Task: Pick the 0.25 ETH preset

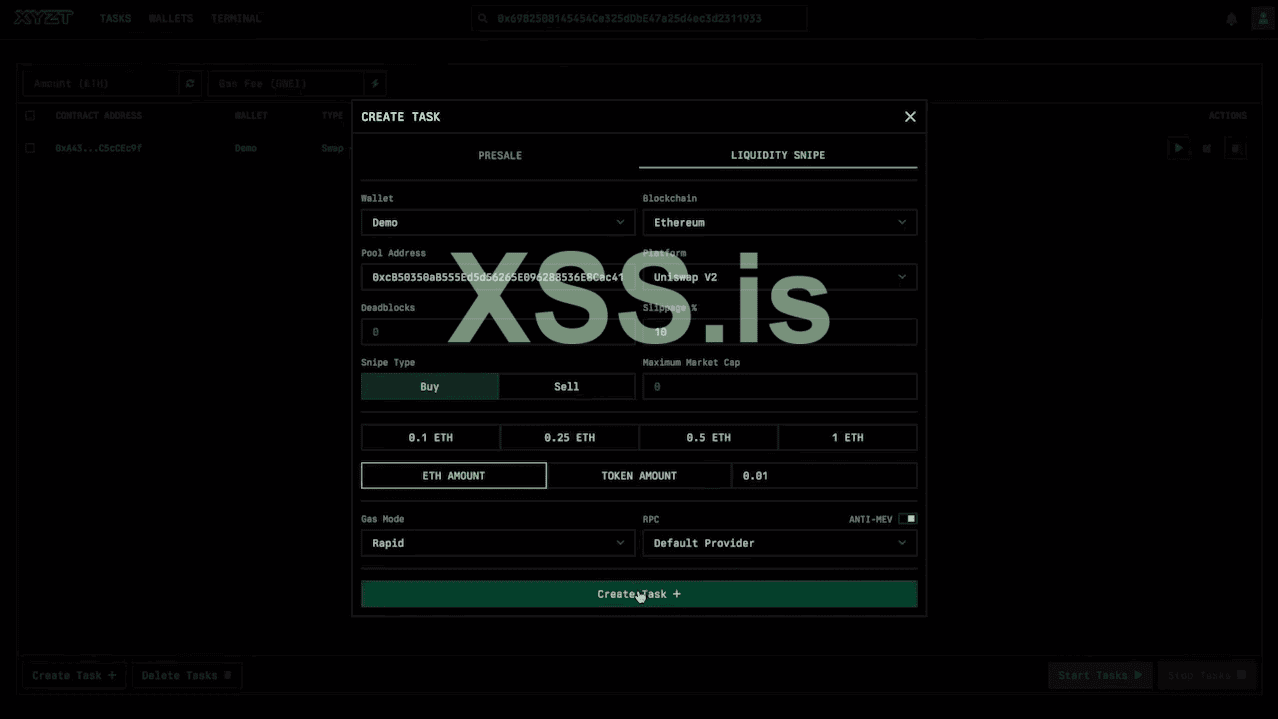Action: (x=570, y=438)
